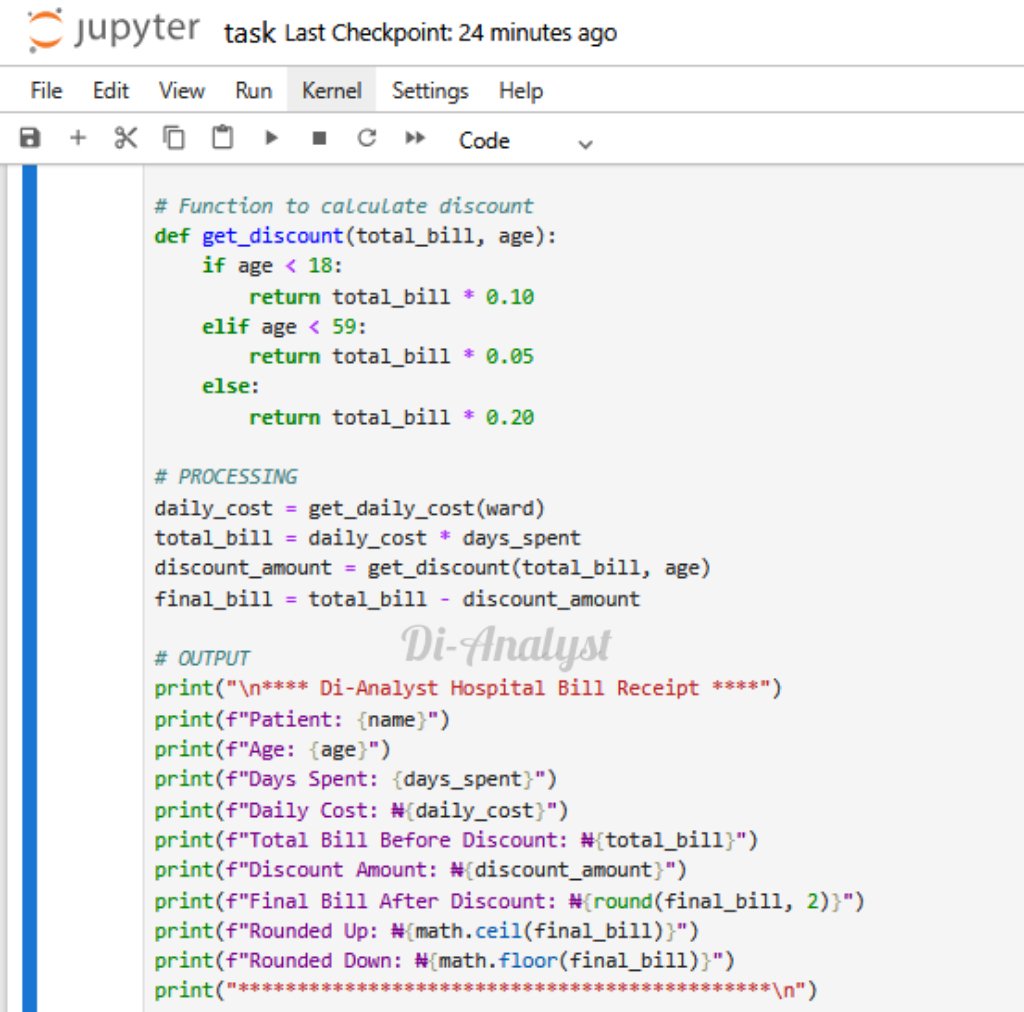Viewport: 1024px width, 1012px height.
Task: Paste the cell from the clipboard
Action: coord(222,138)
